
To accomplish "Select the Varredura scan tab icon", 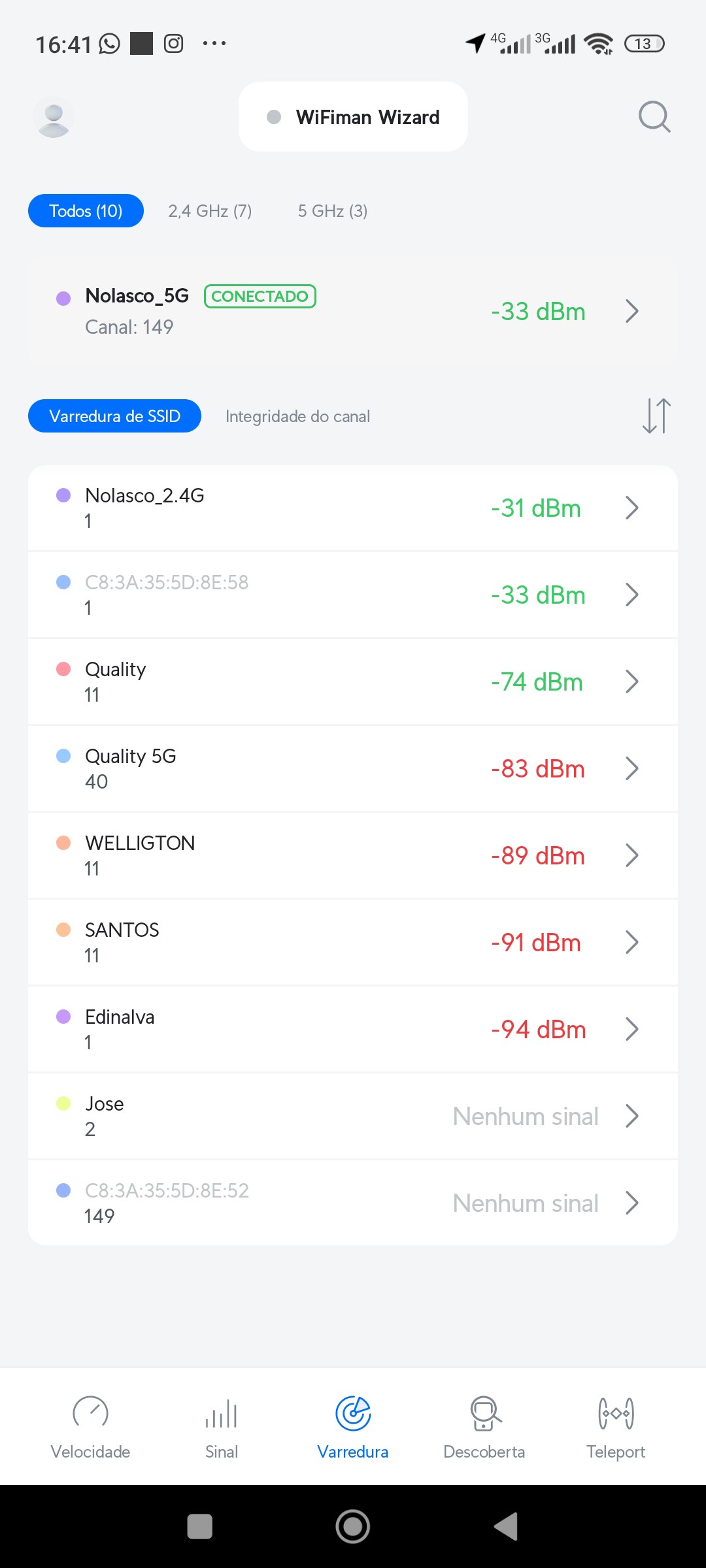I will [x=353, y=1414].
